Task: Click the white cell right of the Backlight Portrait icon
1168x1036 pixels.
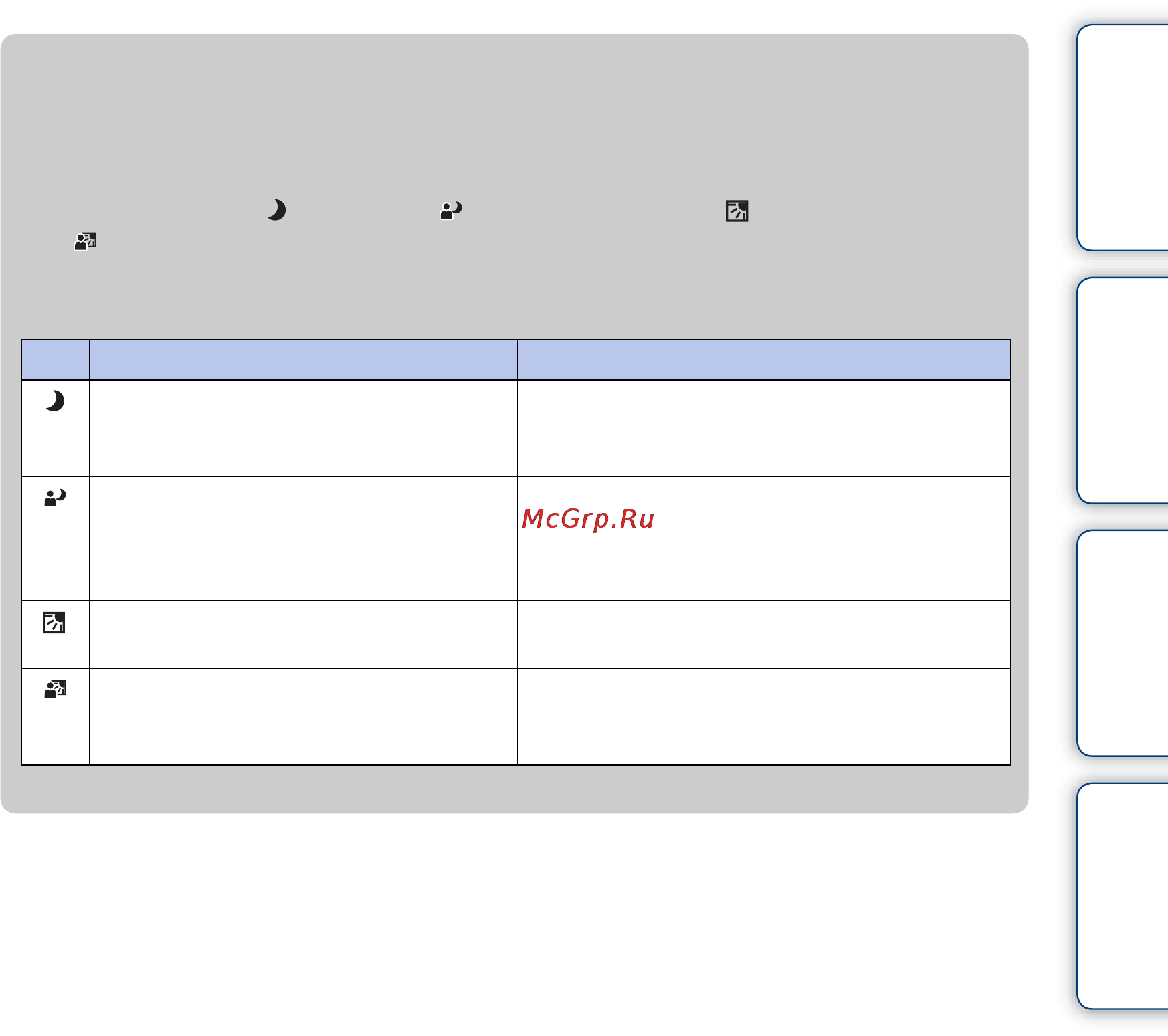Action: coord(304,717)
